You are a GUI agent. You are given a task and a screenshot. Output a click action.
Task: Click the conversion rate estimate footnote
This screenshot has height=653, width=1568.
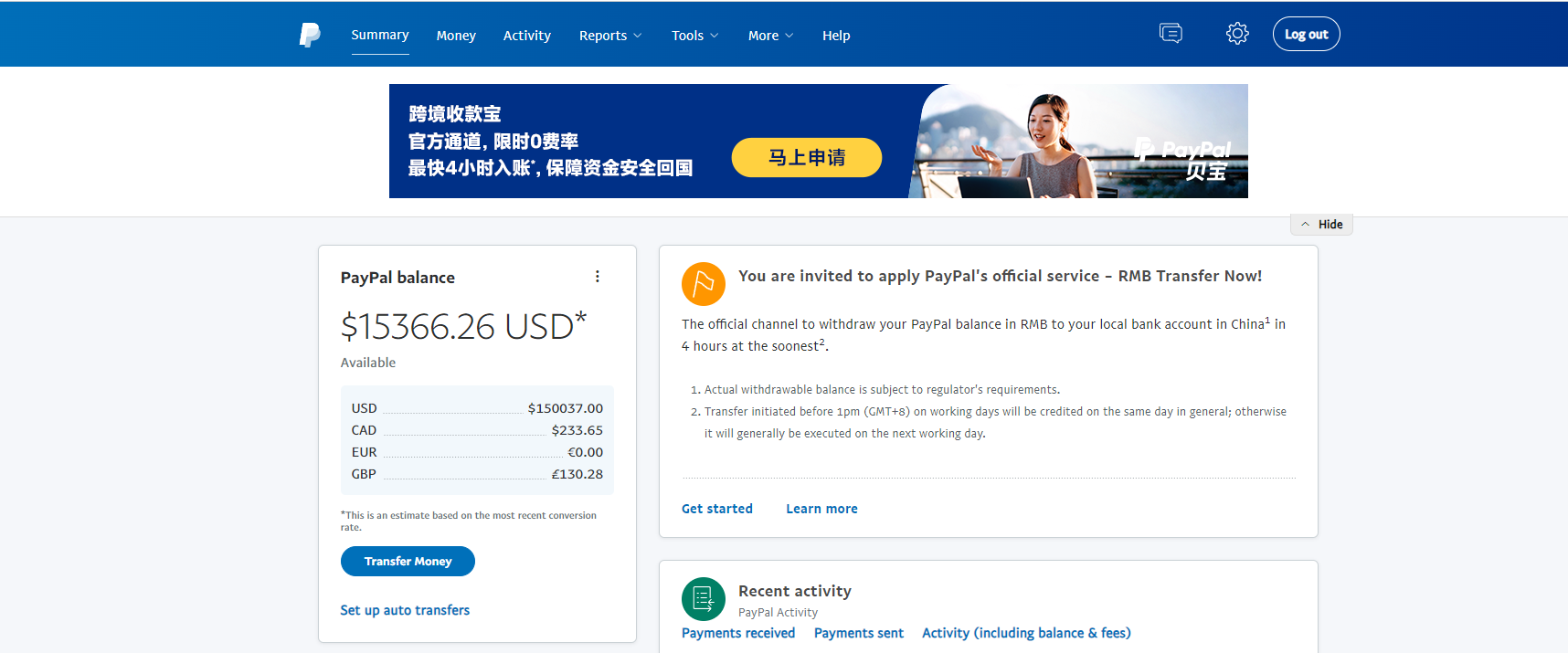tap(469, 521)
